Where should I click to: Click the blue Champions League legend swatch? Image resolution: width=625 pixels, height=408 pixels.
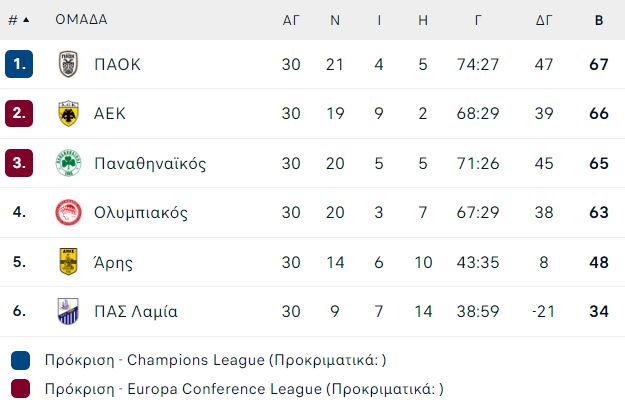[x=20, y=360]
